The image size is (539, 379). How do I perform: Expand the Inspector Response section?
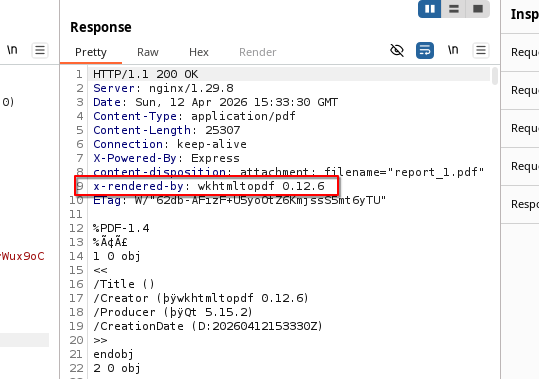pos(520,204)
